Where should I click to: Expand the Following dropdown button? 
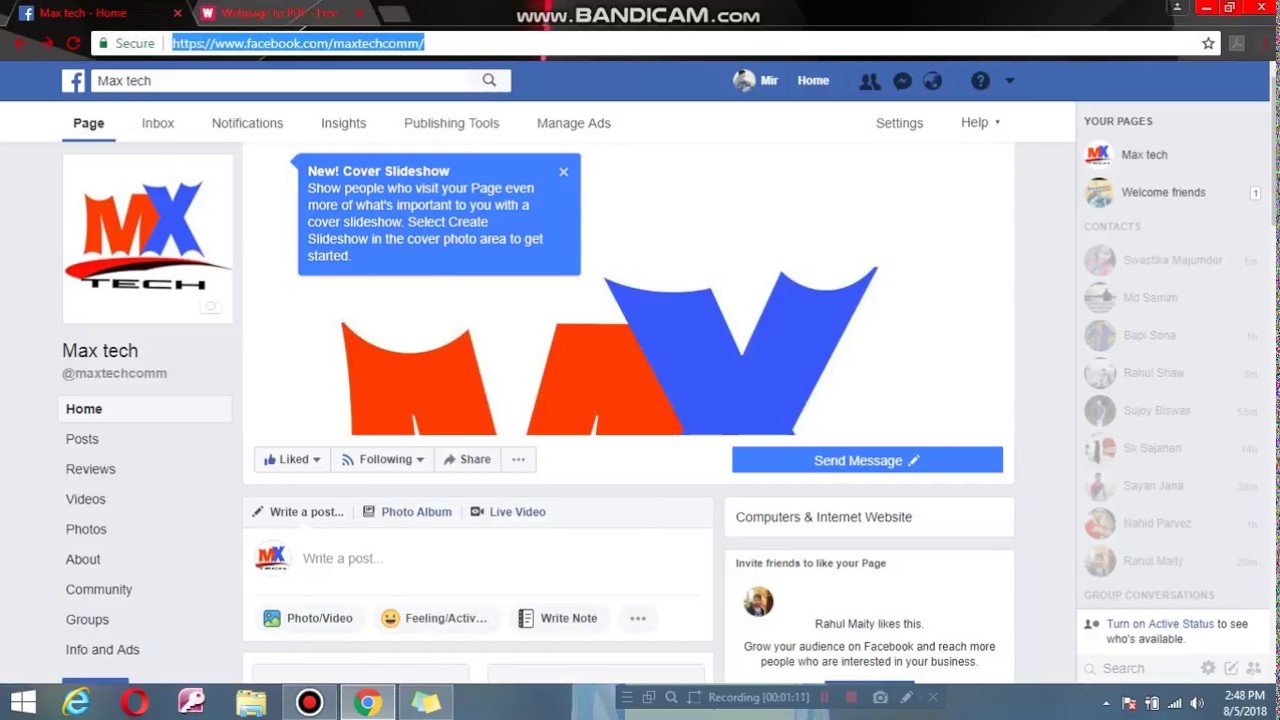[x=383, y=460]
